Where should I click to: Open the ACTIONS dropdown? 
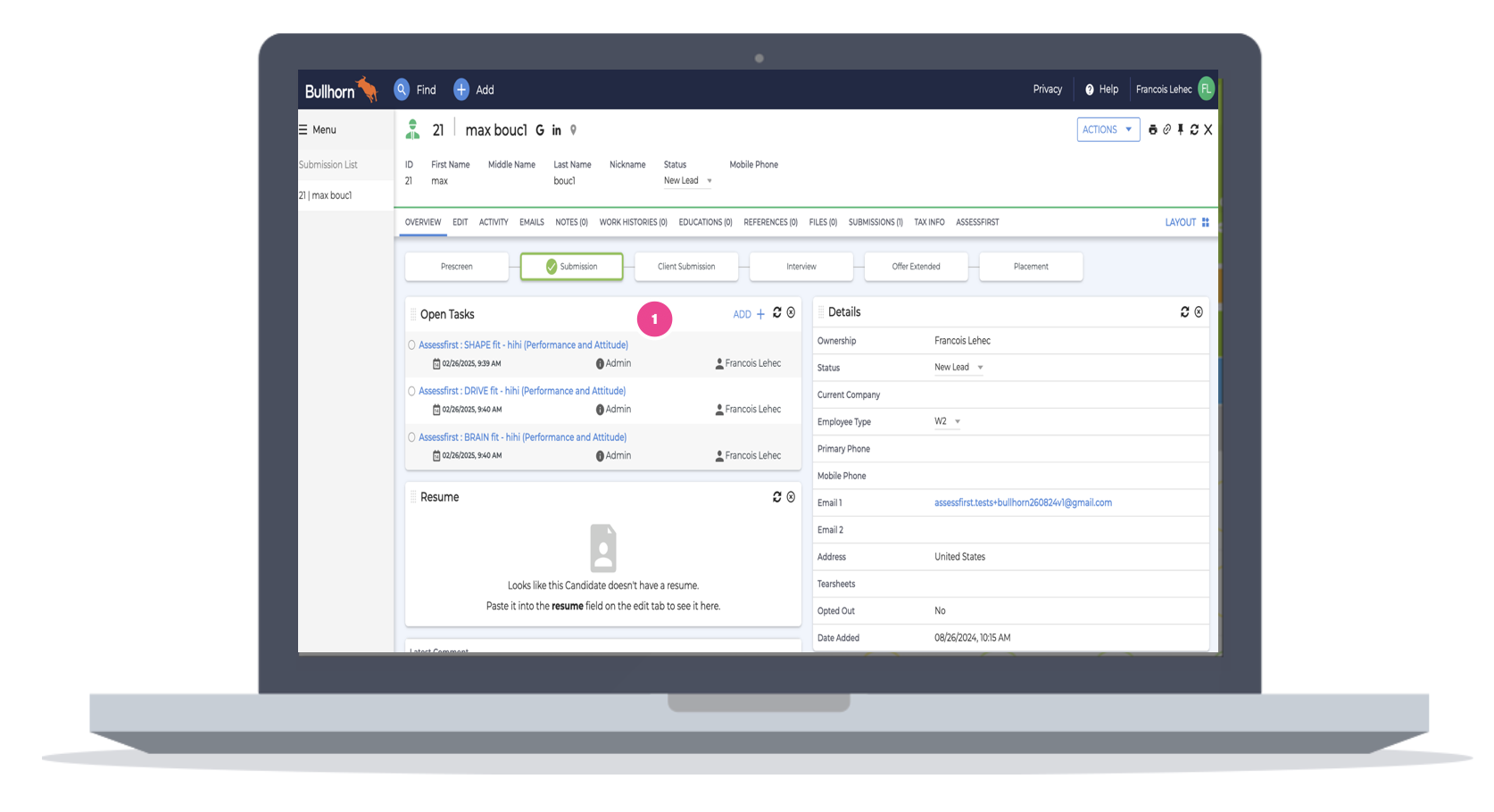tap(1107, 130)
